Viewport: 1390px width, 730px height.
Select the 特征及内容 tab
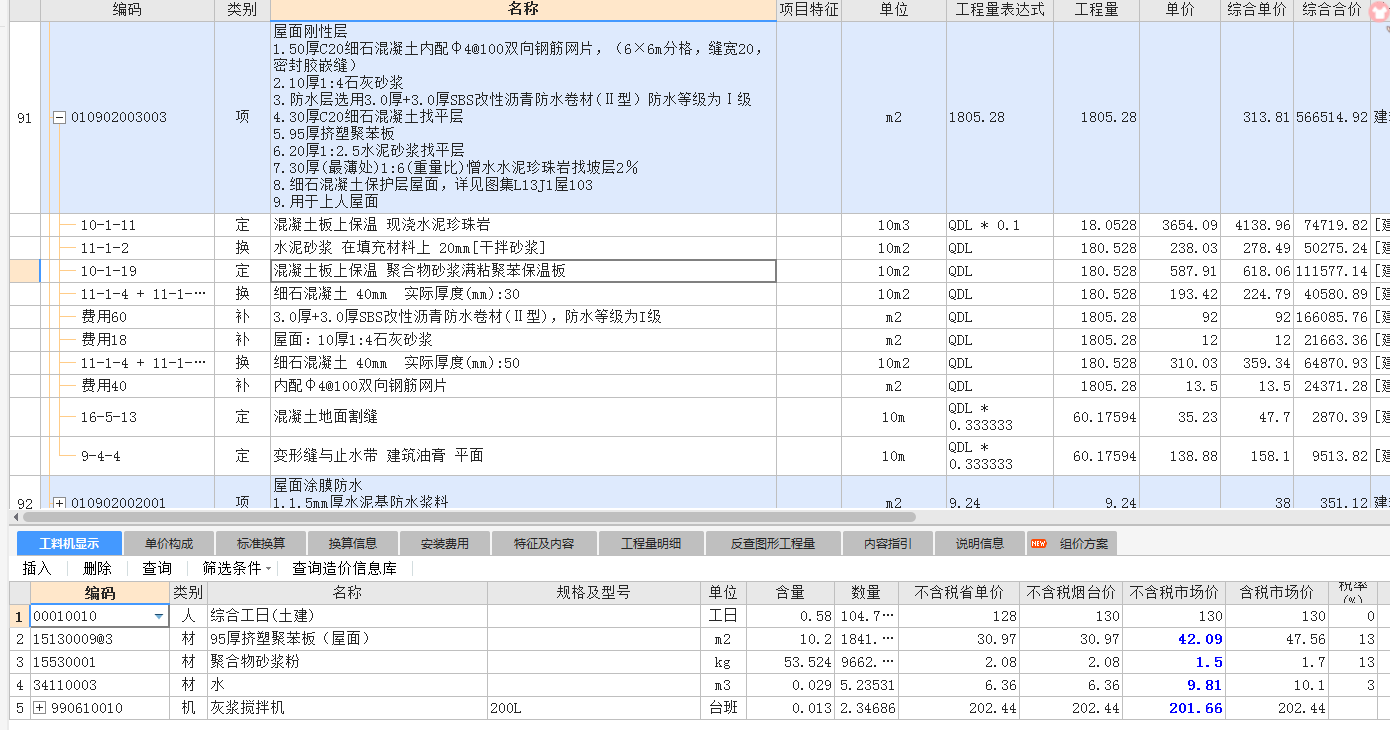click(x=544, y=544)
